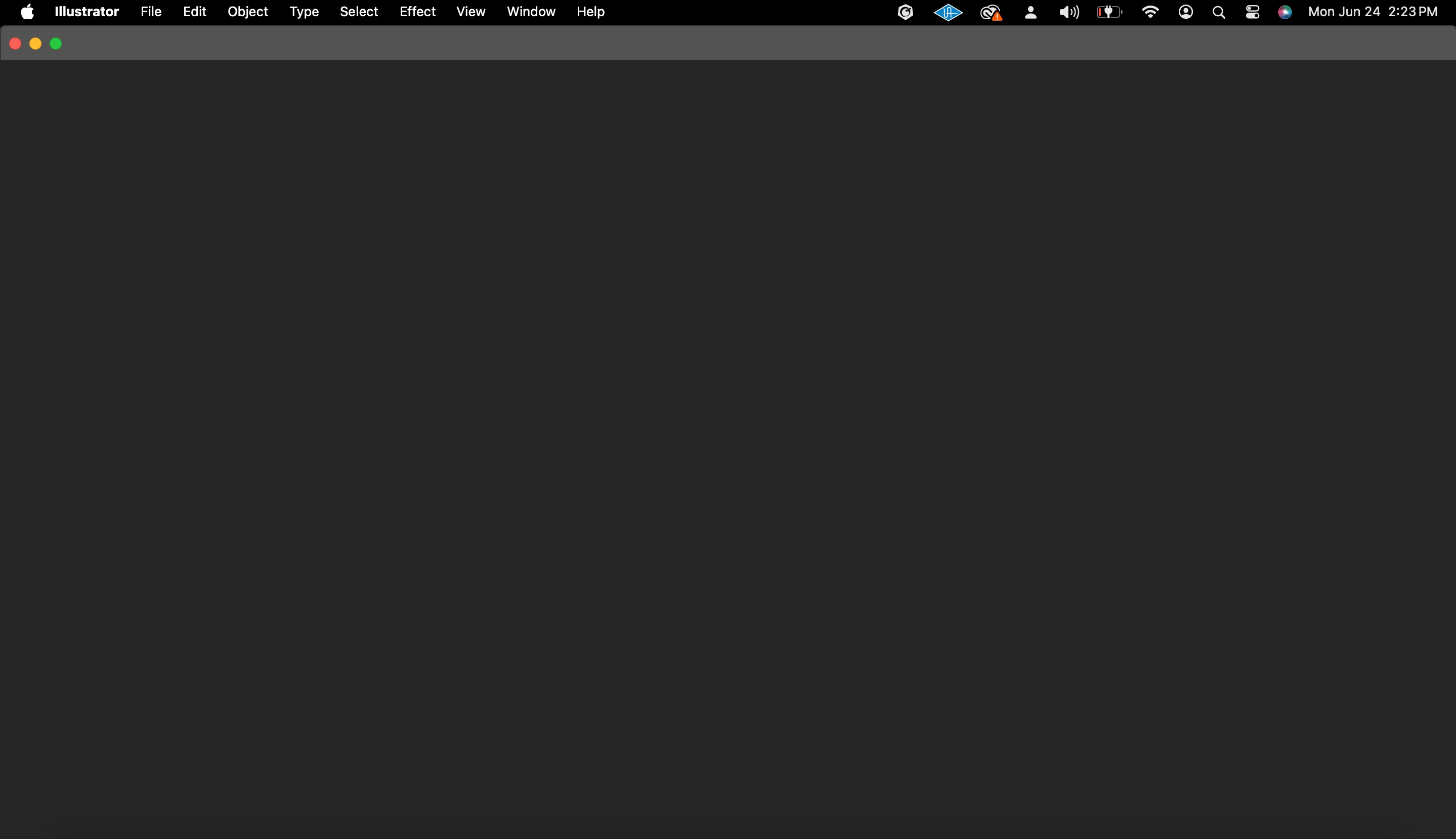Click the Siri icon
Image resolution: width=1456 pixels, height=839 pixels.
(x=1284, y=12)
